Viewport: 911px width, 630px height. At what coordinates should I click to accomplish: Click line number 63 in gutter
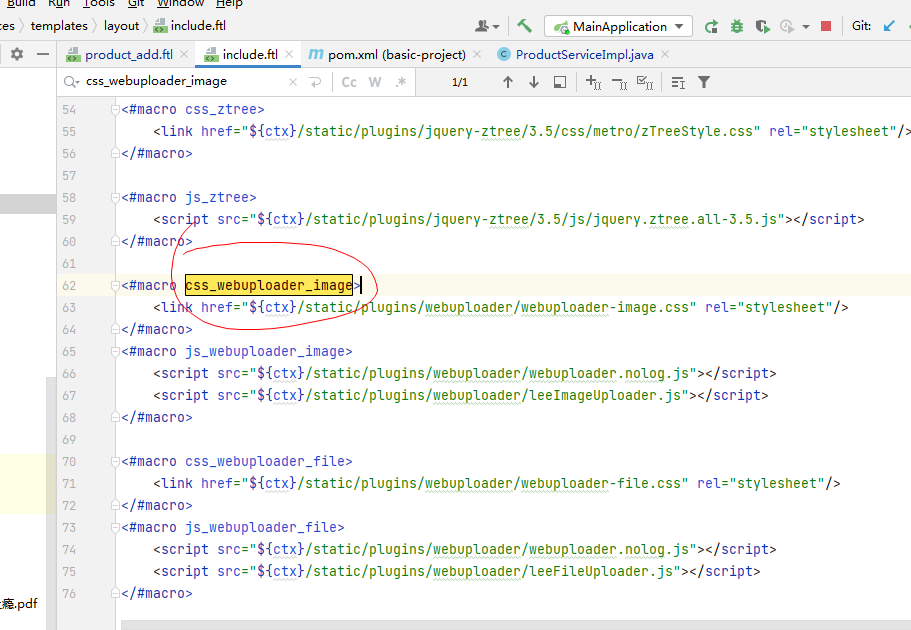[x=69, y=307]
